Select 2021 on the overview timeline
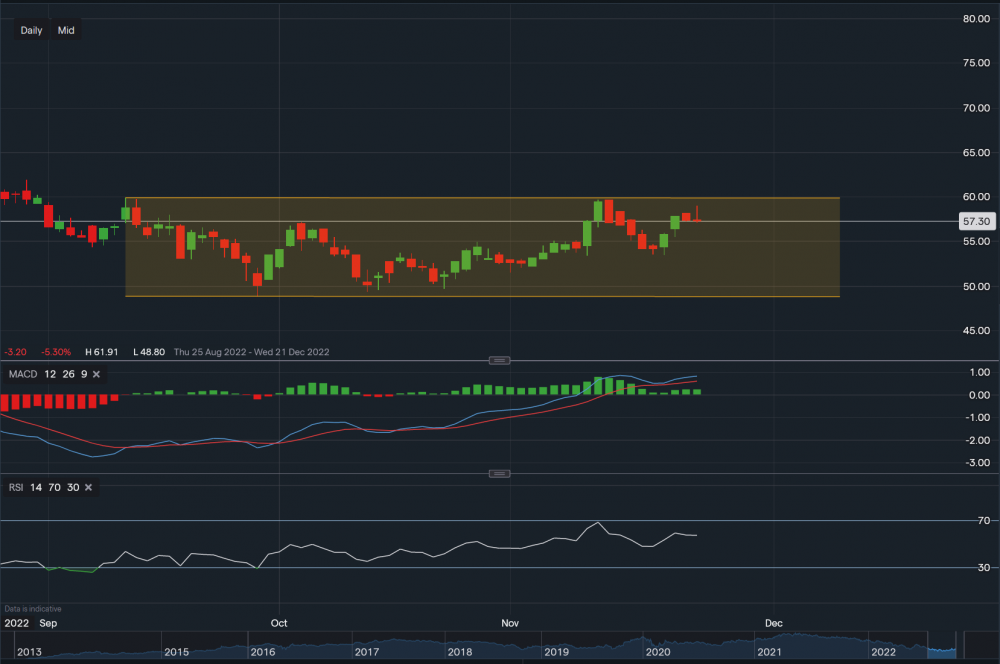 (768, 652)
